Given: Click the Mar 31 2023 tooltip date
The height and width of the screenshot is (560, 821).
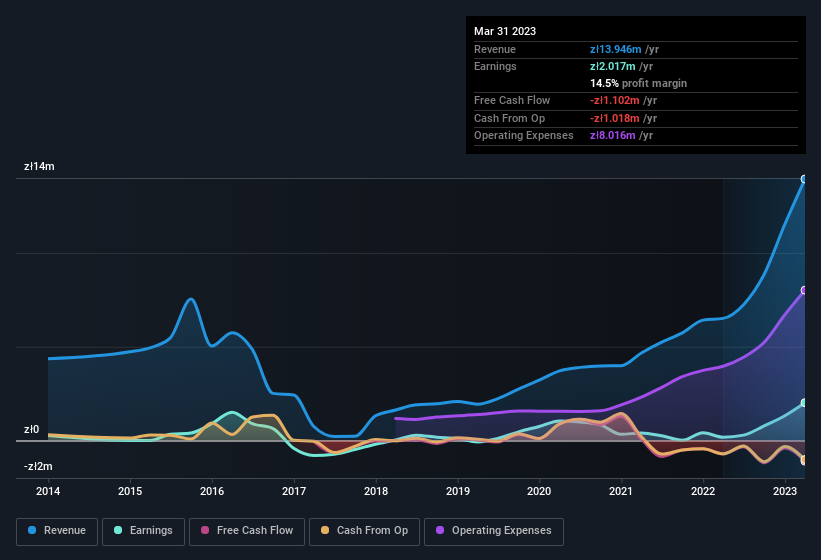Looking at the screenshot, I should point(505,31).
